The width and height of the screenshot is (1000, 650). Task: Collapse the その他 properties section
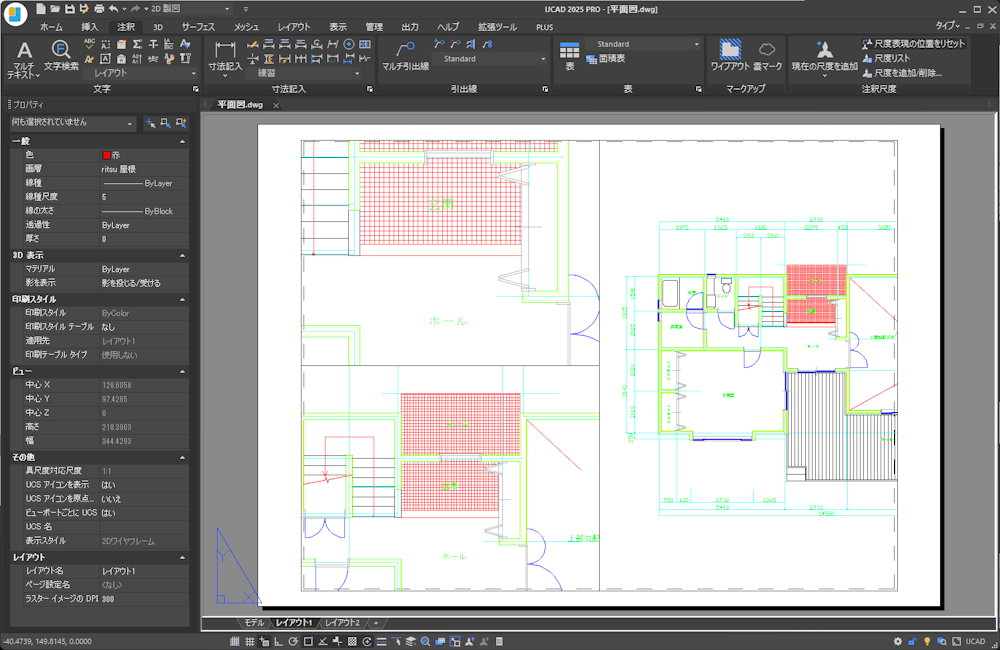tap(182, 457)
